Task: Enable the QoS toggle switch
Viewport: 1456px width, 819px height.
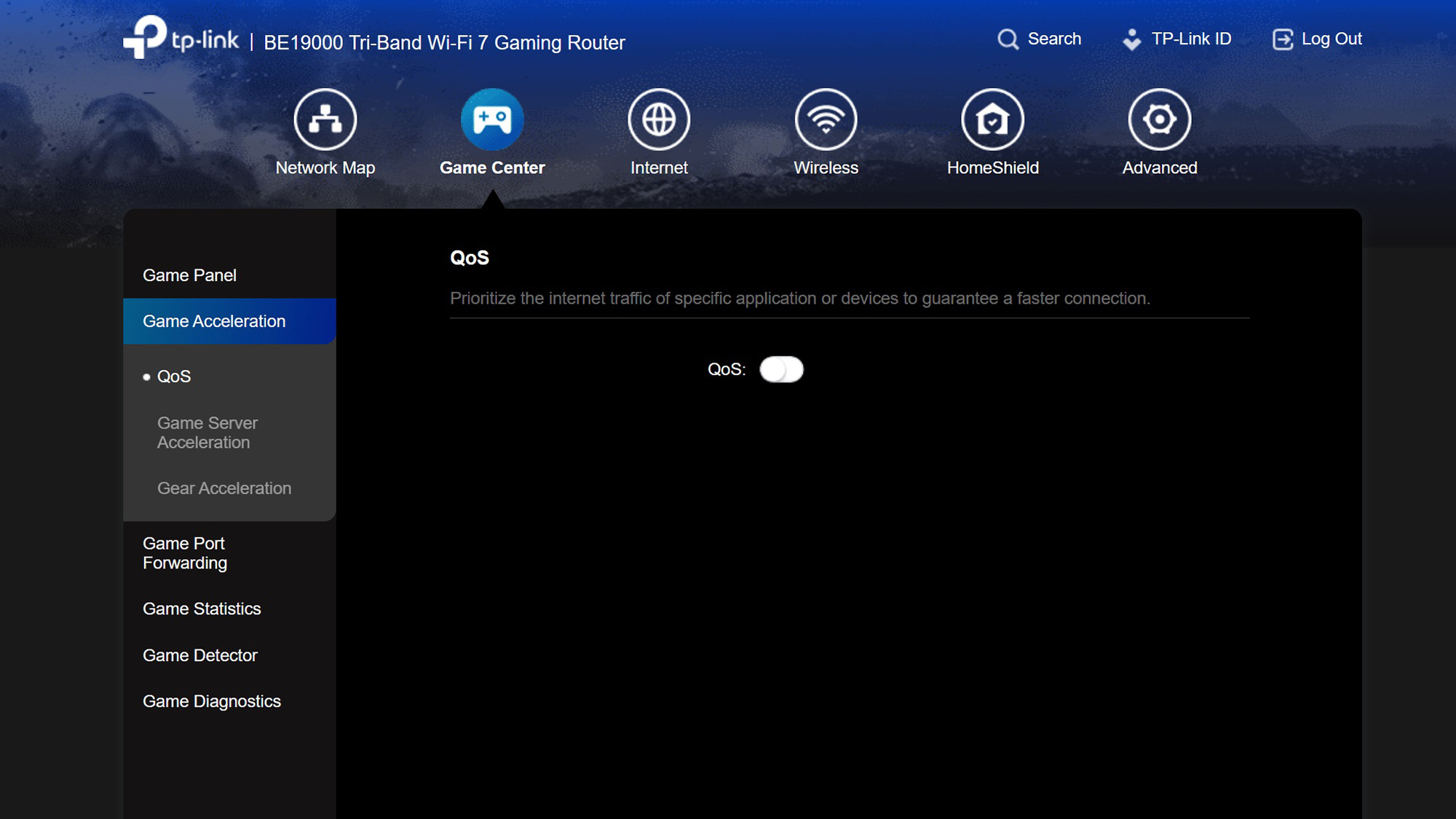Action: [x=781, y=370]
